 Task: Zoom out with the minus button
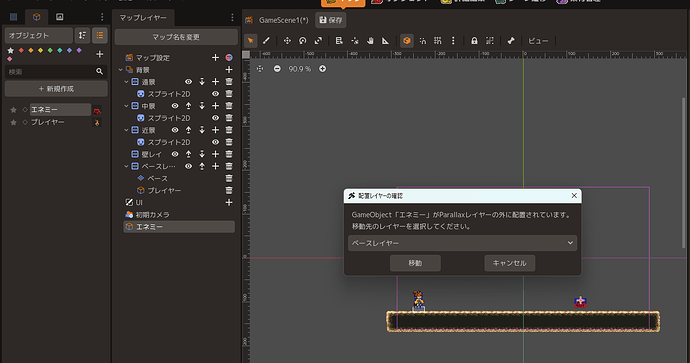pyautogui.click(x=277, y=69)
